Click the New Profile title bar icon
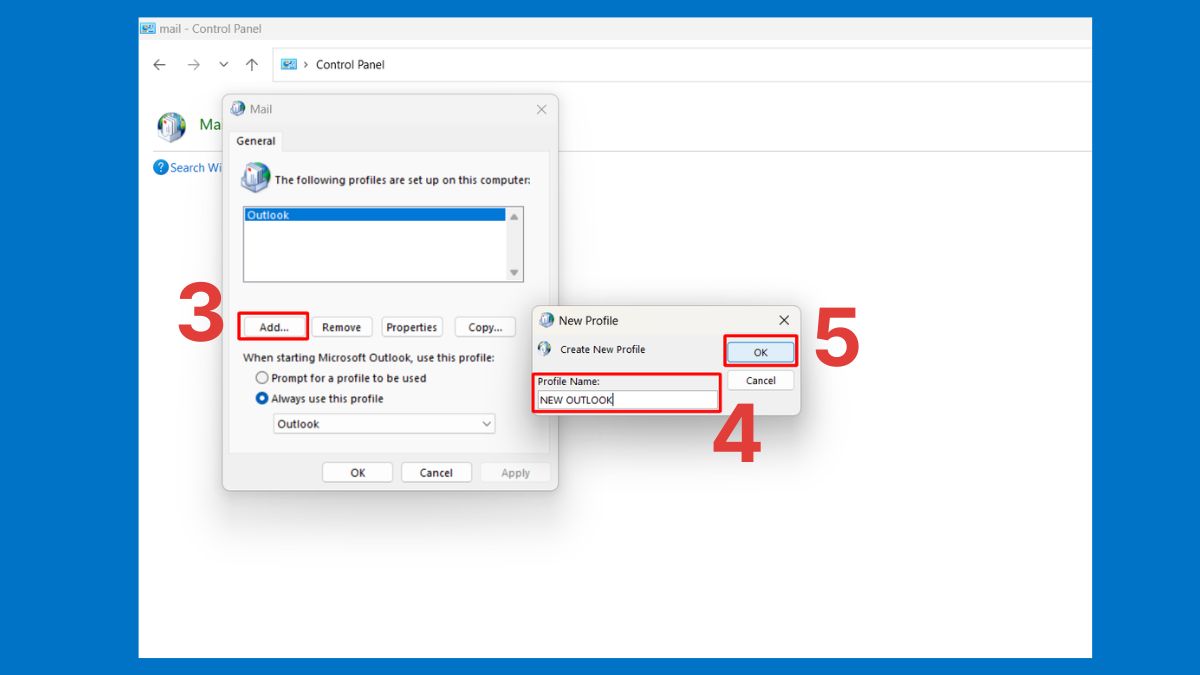1200x675 pixels. click(x=546, y=320)
